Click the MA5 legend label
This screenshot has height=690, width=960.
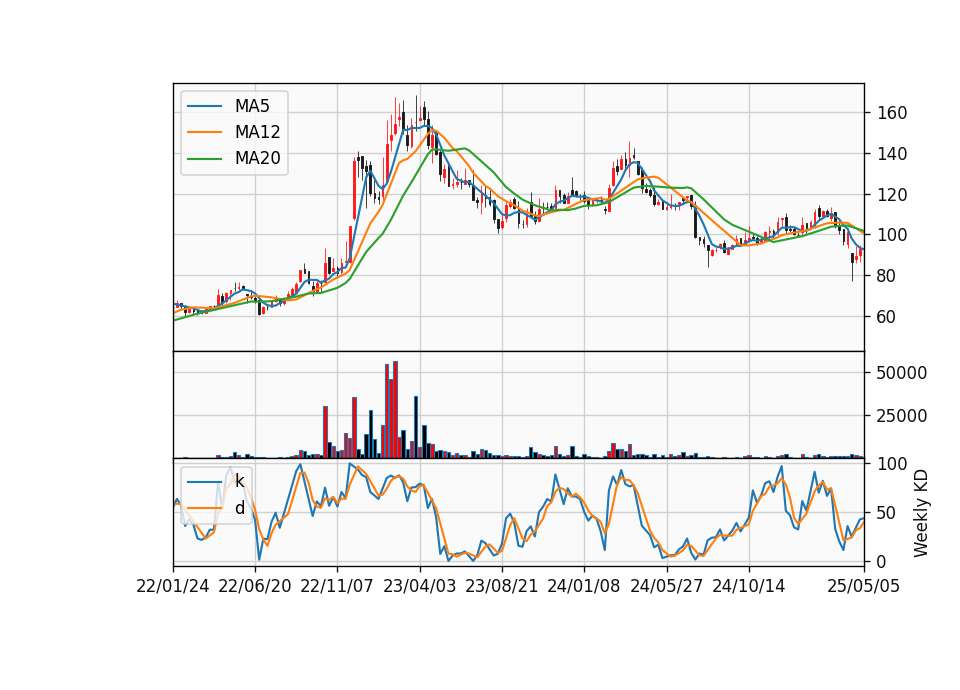click(252, 106)
